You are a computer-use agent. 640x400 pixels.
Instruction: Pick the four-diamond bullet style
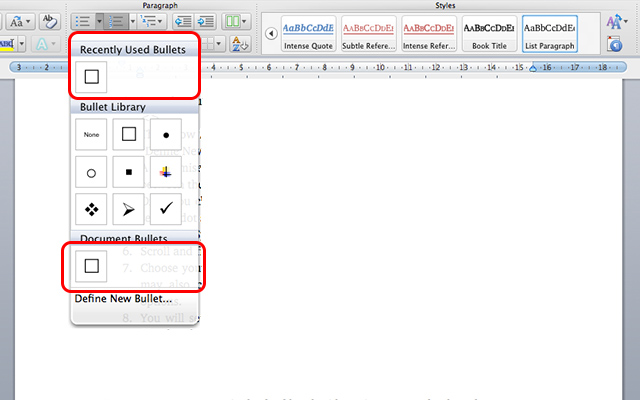91,209
